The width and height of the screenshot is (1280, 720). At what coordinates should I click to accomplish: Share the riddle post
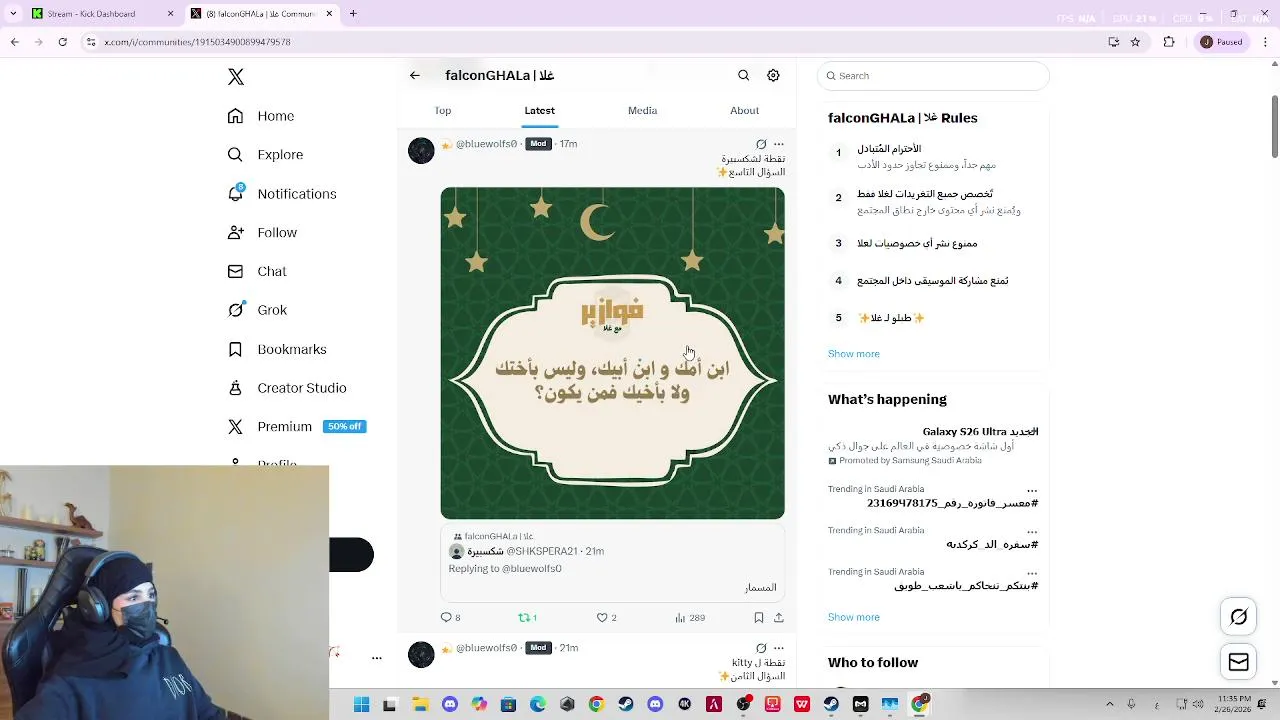(779, 618)
